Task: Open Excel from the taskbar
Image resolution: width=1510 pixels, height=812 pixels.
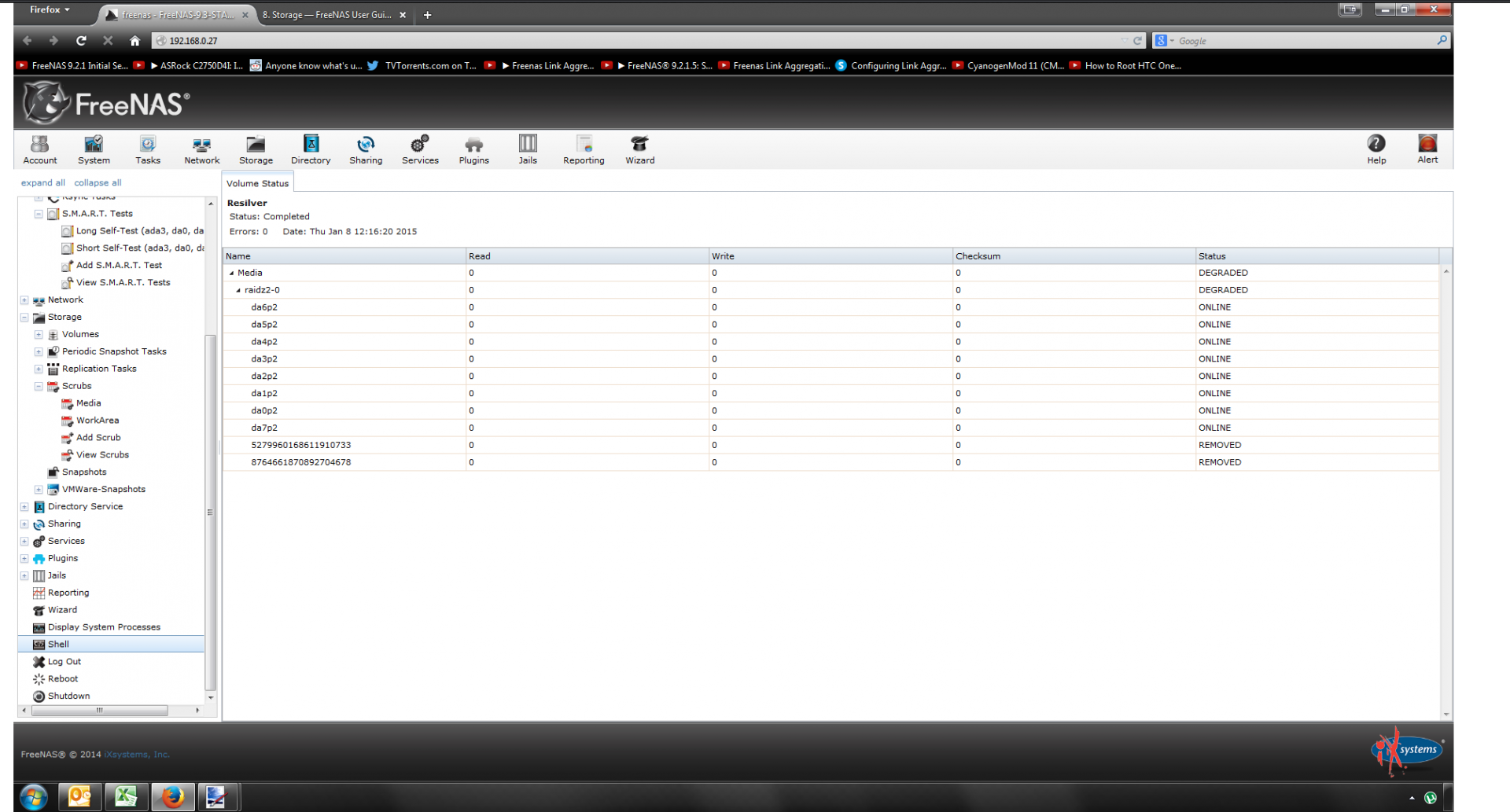Action: pyautogui.click(x=126, y=797)
